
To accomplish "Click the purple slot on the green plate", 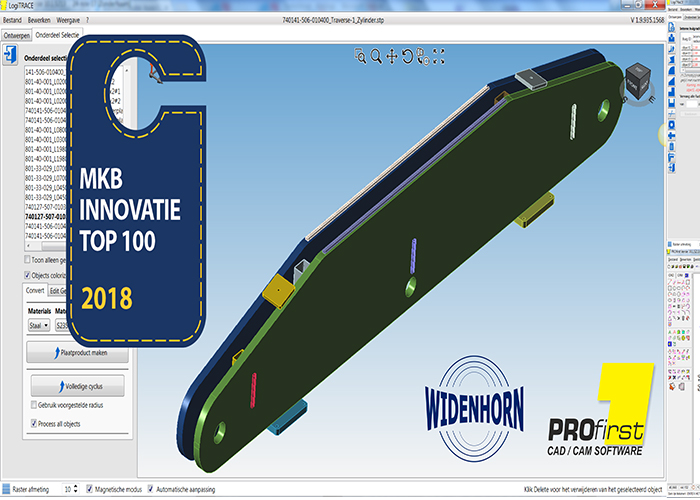I will 414,256.
